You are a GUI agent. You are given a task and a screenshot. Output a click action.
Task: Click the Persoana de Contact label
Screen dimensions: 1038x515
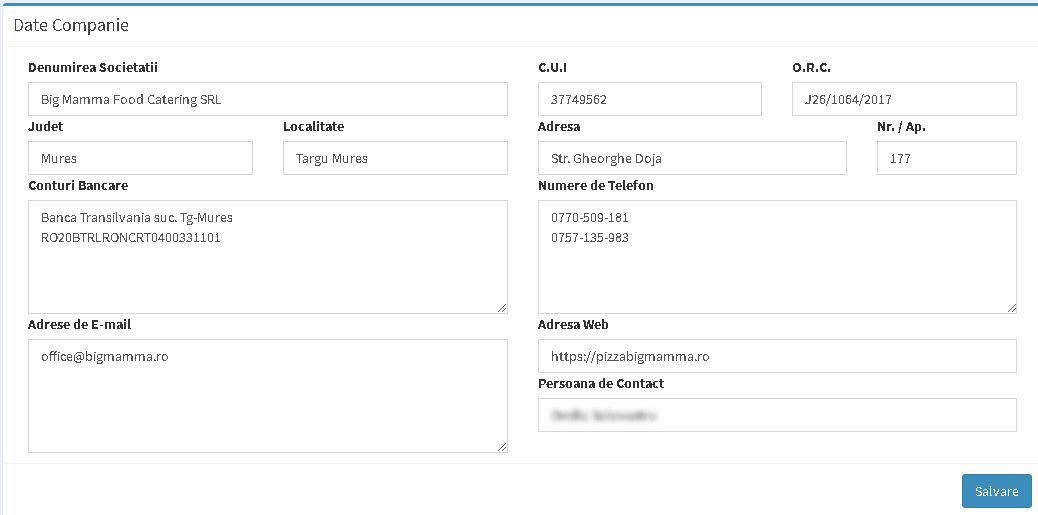click(x=601, y=383)
